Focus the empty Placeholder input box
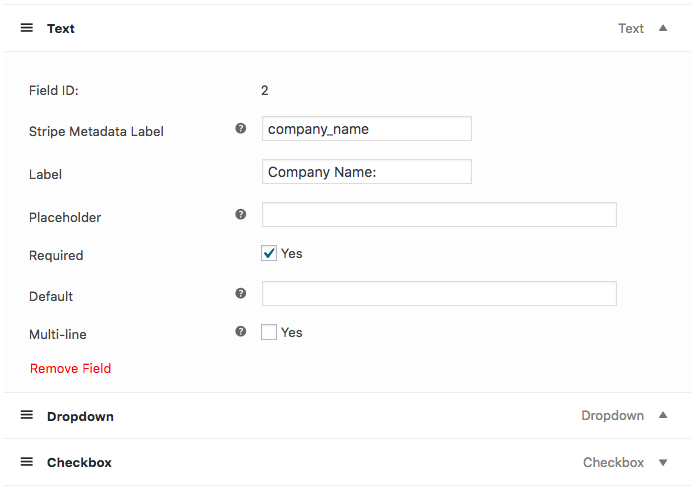Viewport: 698px width, 488px height. [x=439, y=215]
